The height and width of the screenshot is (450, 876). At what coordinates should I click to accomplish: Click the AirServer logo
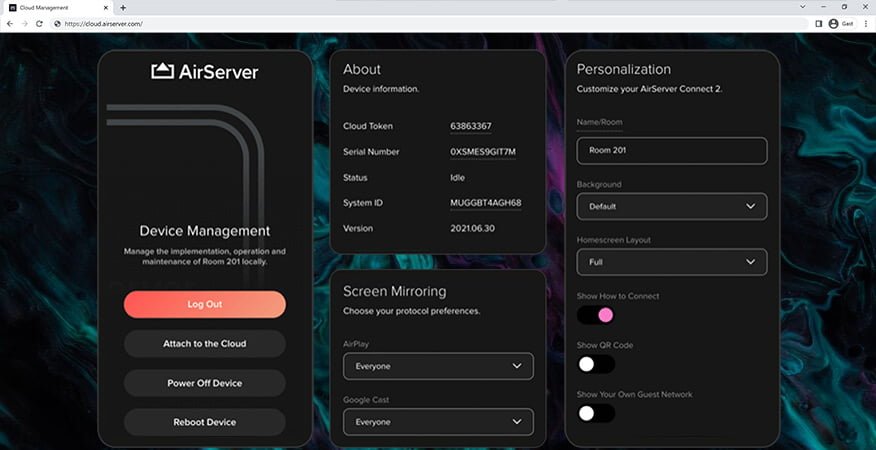204,72
